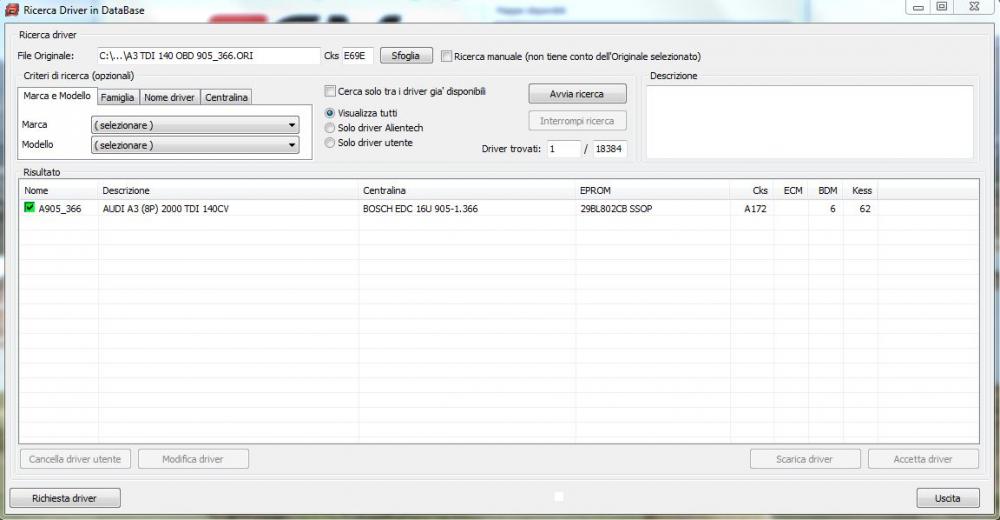Open the Marca dropdown list
Viewport: 1000px width, 520px height.
195,125
